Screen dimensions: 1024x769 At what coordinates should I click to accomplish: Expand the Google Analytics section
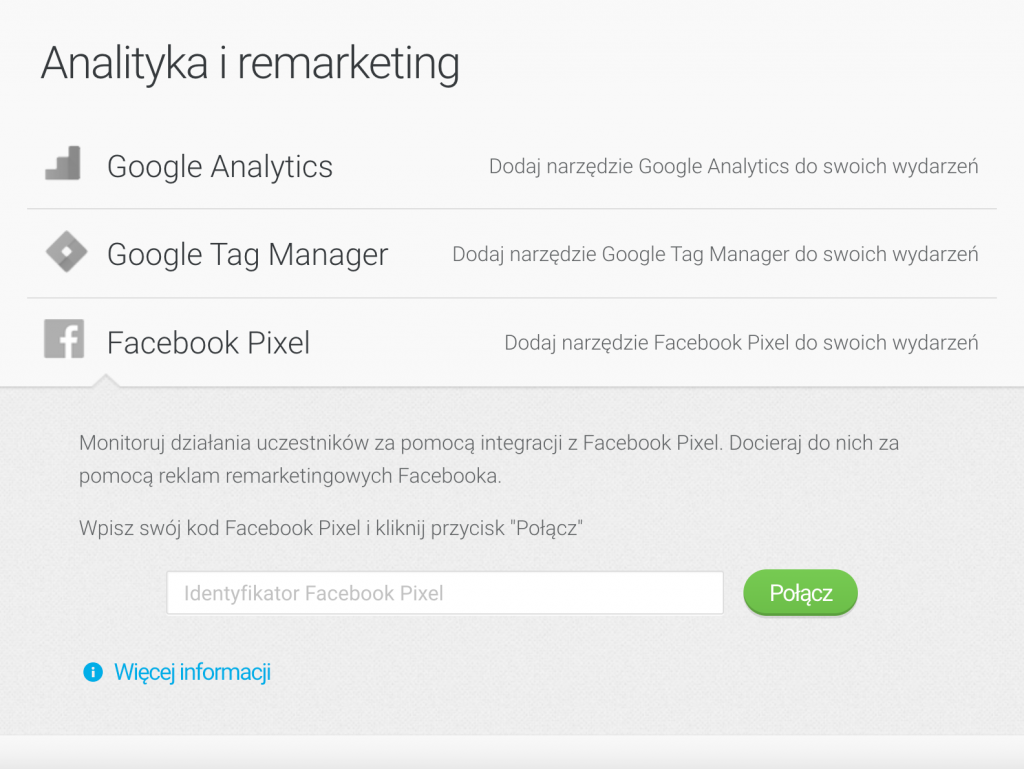512,166
